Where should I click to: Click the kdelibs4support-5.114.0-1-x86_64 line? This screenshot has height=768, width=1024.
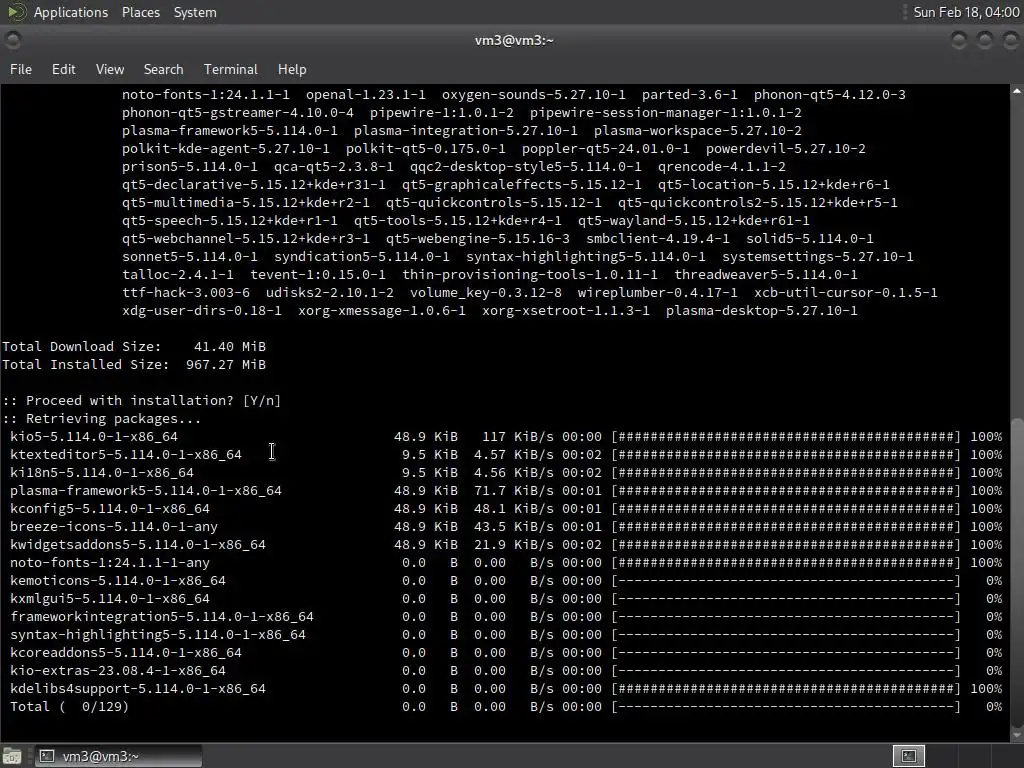pos(505,688)
